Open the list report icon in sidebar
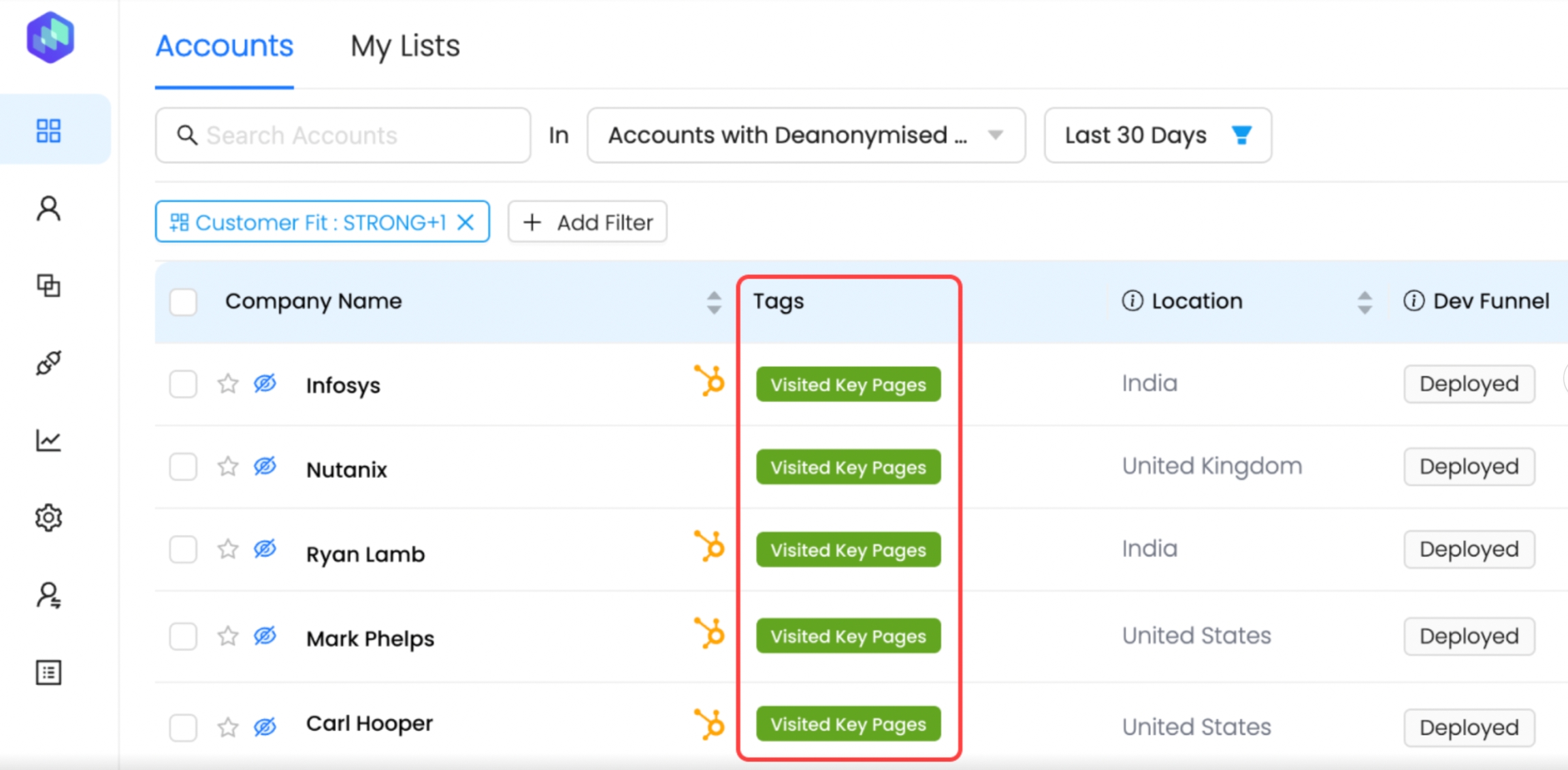The height and width of the screenshot is (770, 1568). coord(48,673)
